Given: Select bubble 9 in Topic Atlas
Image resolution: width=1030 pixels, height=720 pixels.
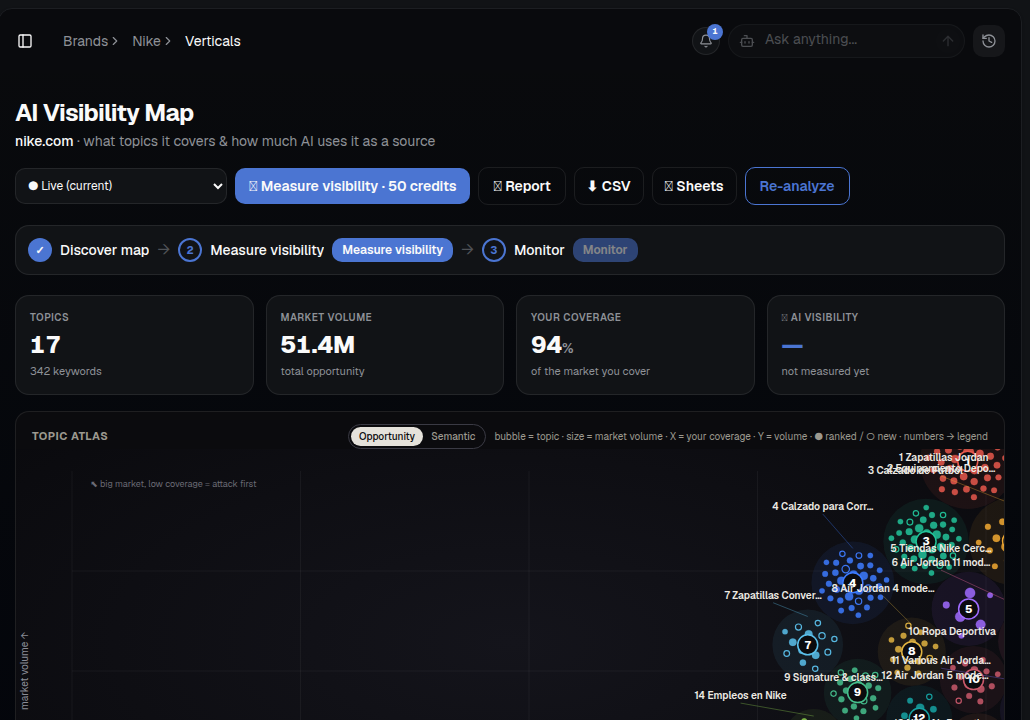Looking at the screenshot, I should click(x=857, y=692).
